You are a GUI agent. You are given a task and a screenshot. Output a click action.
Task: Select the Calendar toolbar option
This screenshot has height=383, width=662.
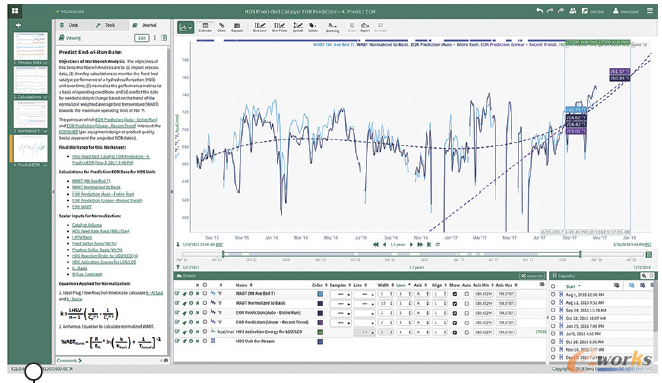coord(205,27)
